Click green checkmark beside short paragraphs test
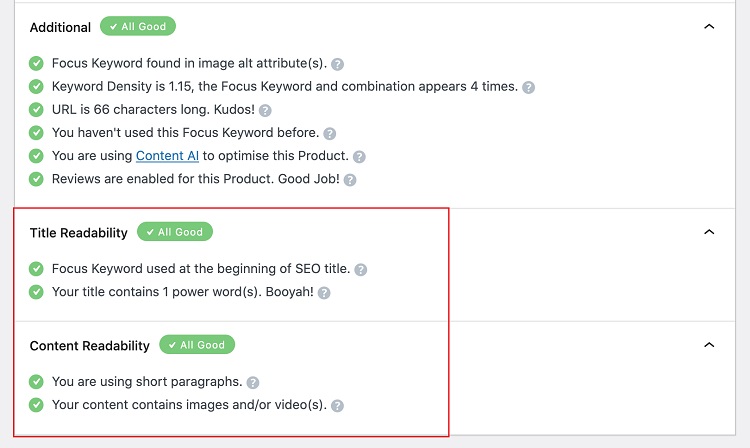The width and height of the screenshot is (750, 448). coord(37,381)
